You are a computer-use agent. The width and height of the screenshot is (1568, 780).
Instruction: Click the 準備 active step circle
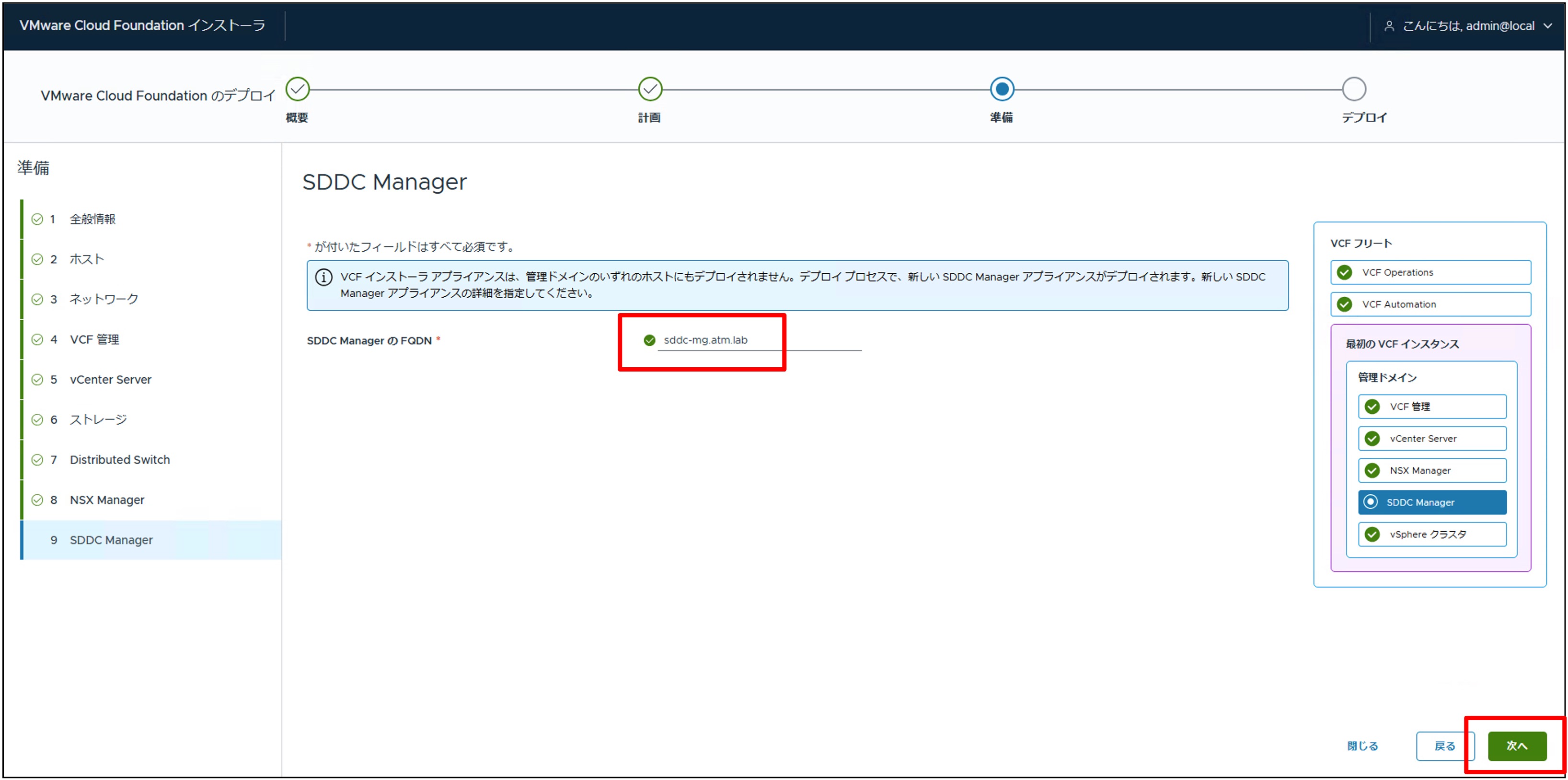[x=1002, y=89]
